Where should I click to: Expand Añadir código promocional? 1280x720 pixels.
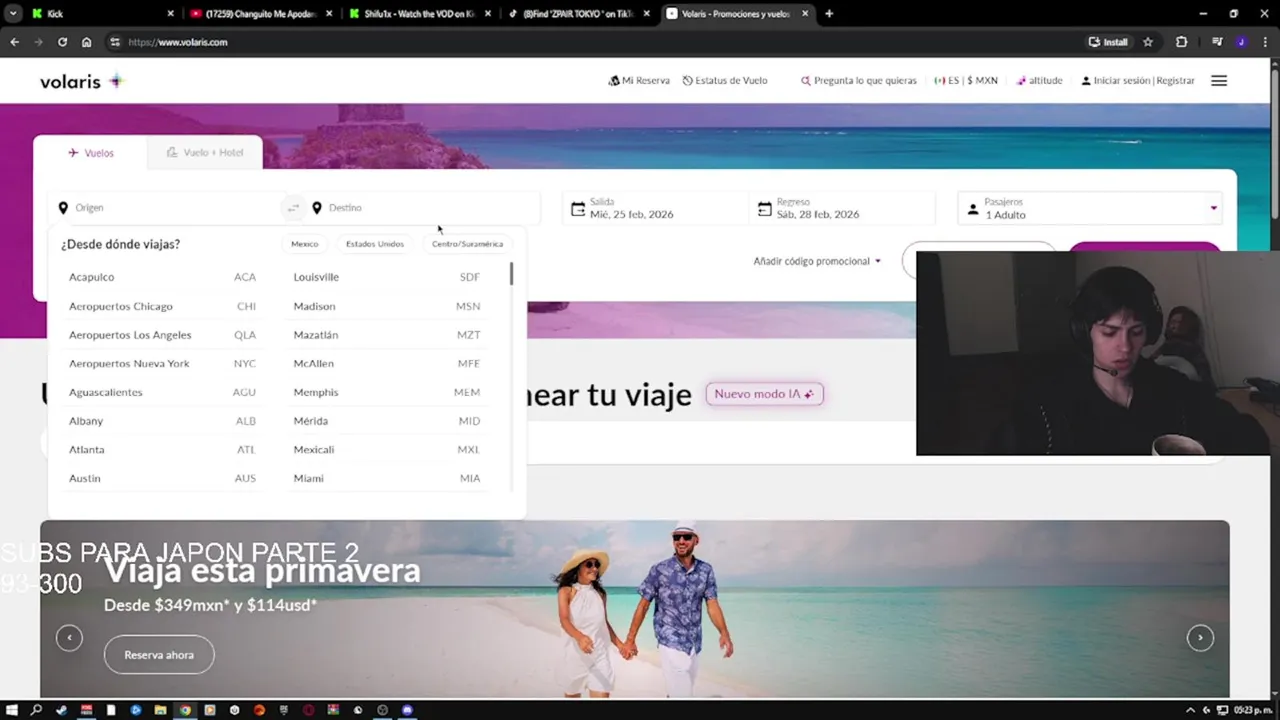(817, 261)
